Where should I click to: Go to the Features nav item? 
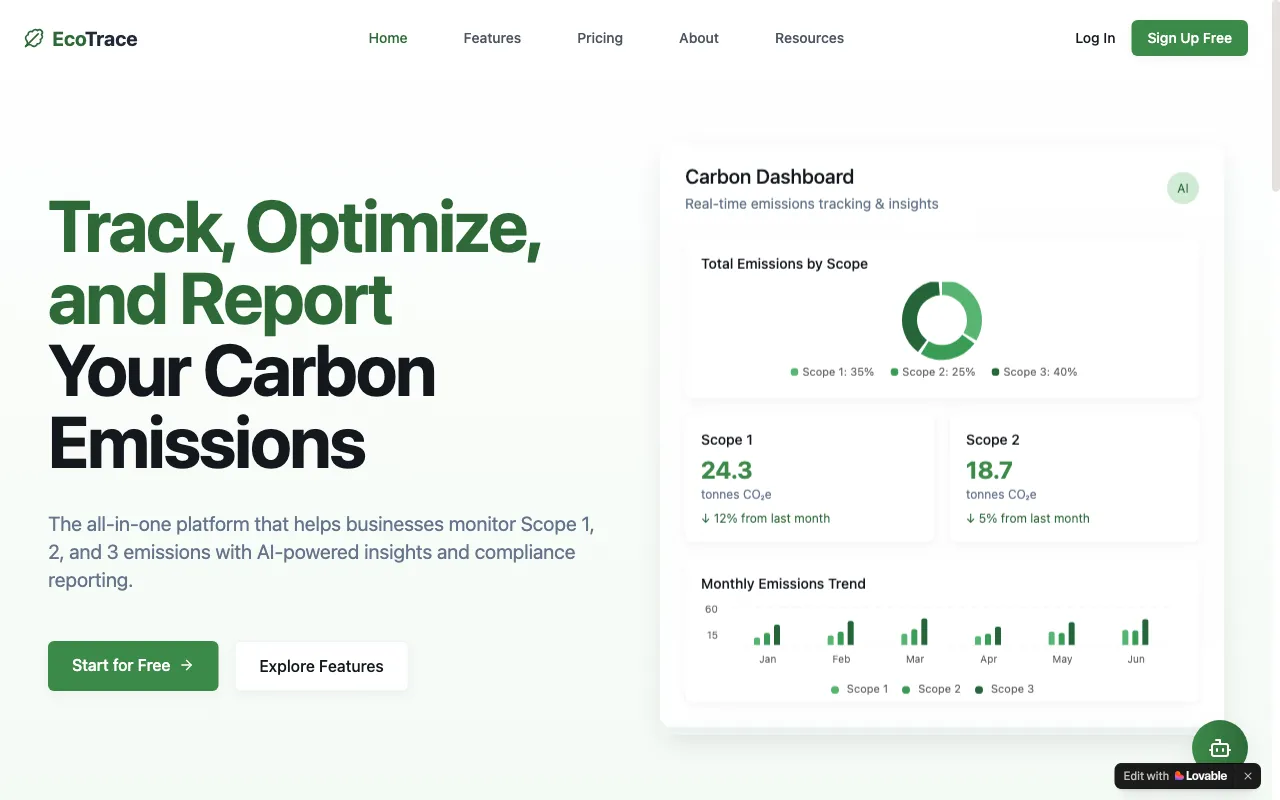click(x=492, y=38)
